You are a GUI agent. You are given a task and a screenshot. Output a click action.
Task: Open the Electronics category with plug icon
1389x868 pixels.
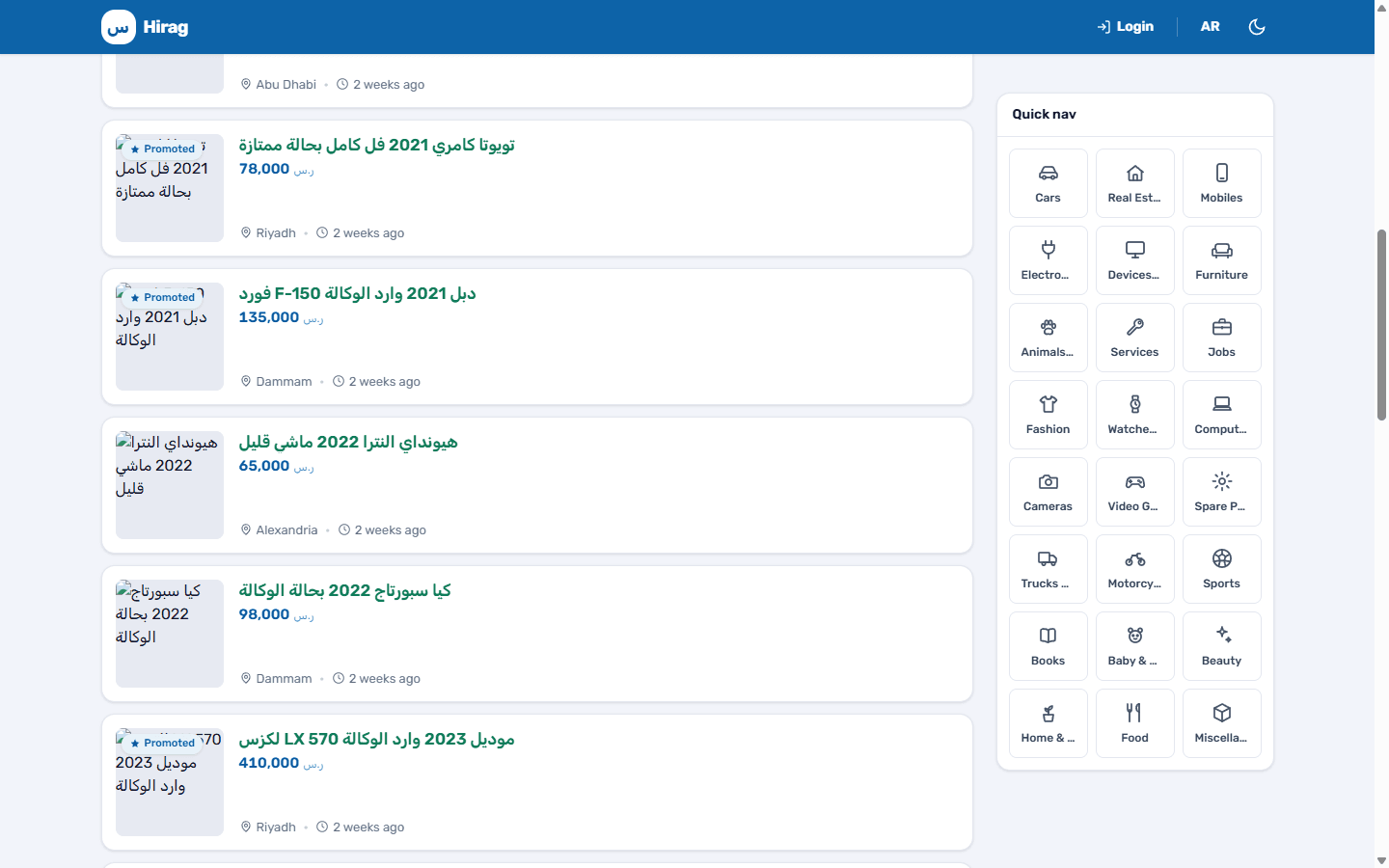(1048, 260)
